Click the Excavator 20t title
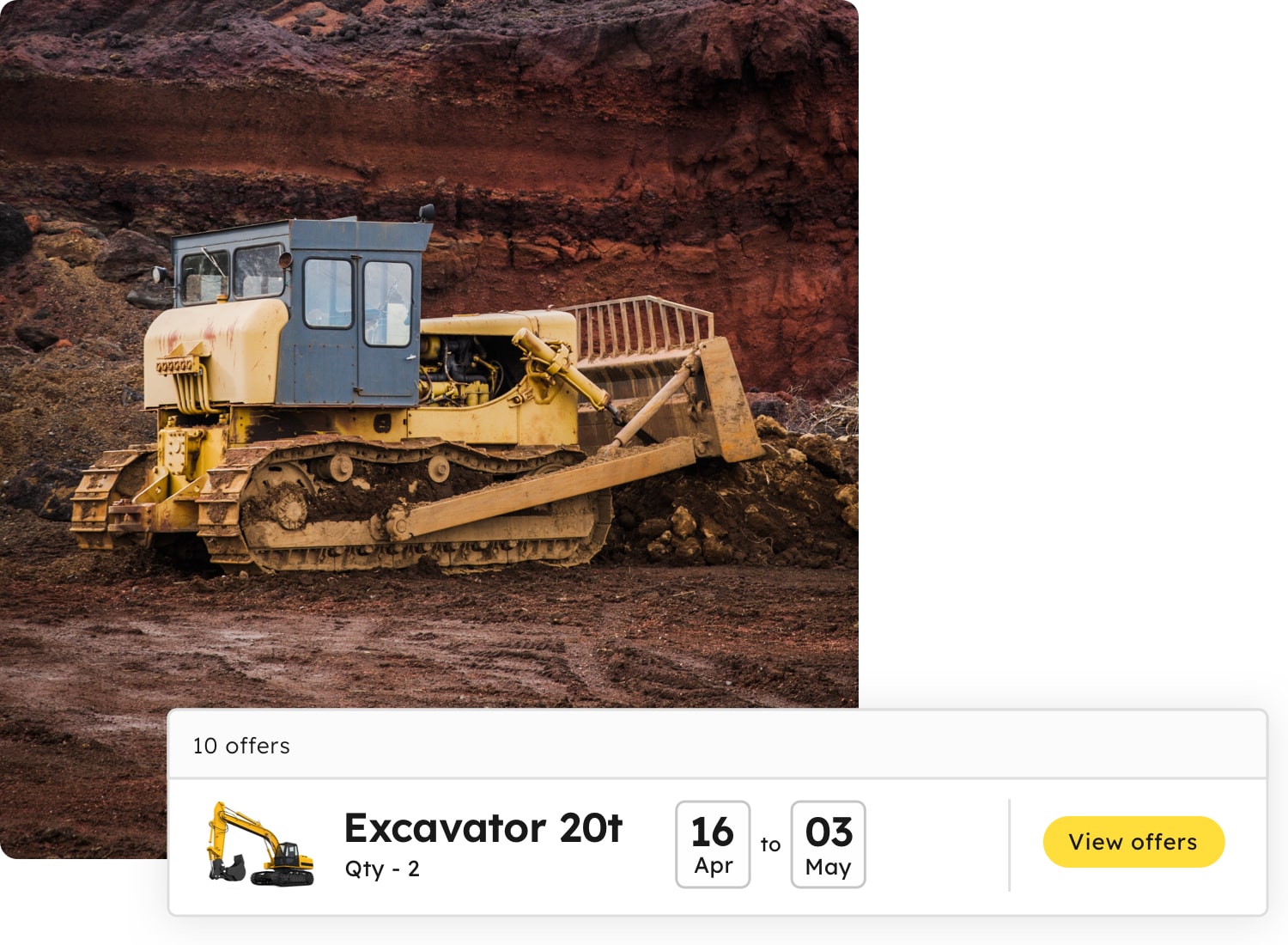The width and height of the screenshot is (1288, 945). click(483, 828)
